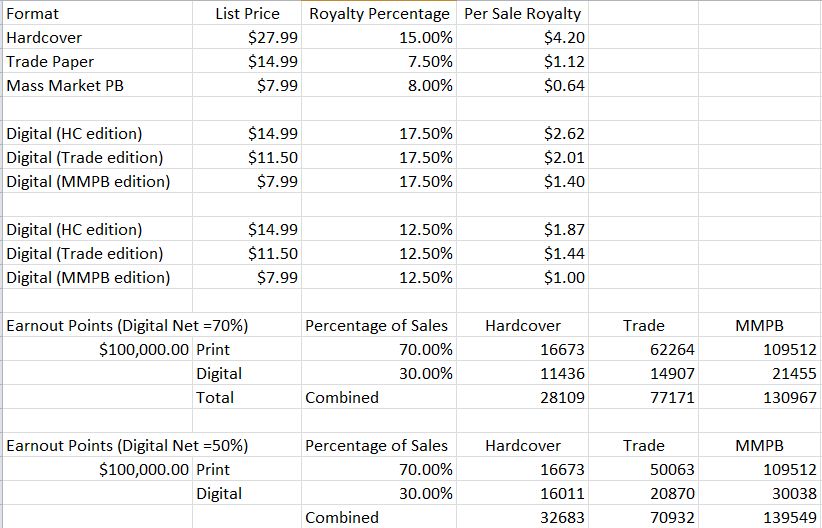Click the Hardcover list price $27.99 cell
The height and width of the screenshot is (528, 822).
[x=247, y=37]
